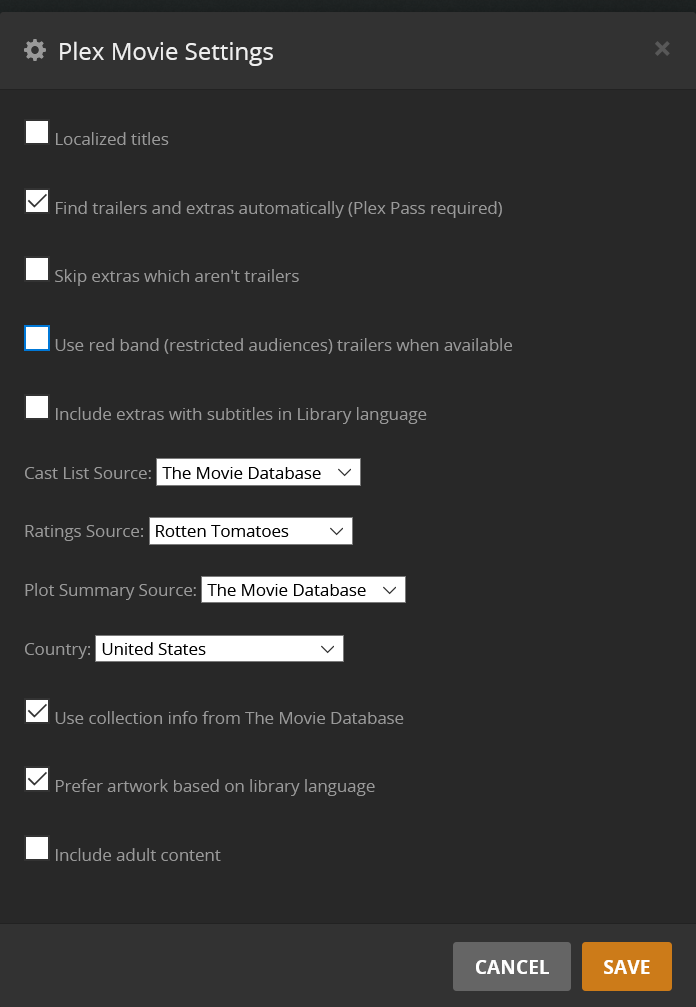Enable red band trailers checkbox

(37, 338)
